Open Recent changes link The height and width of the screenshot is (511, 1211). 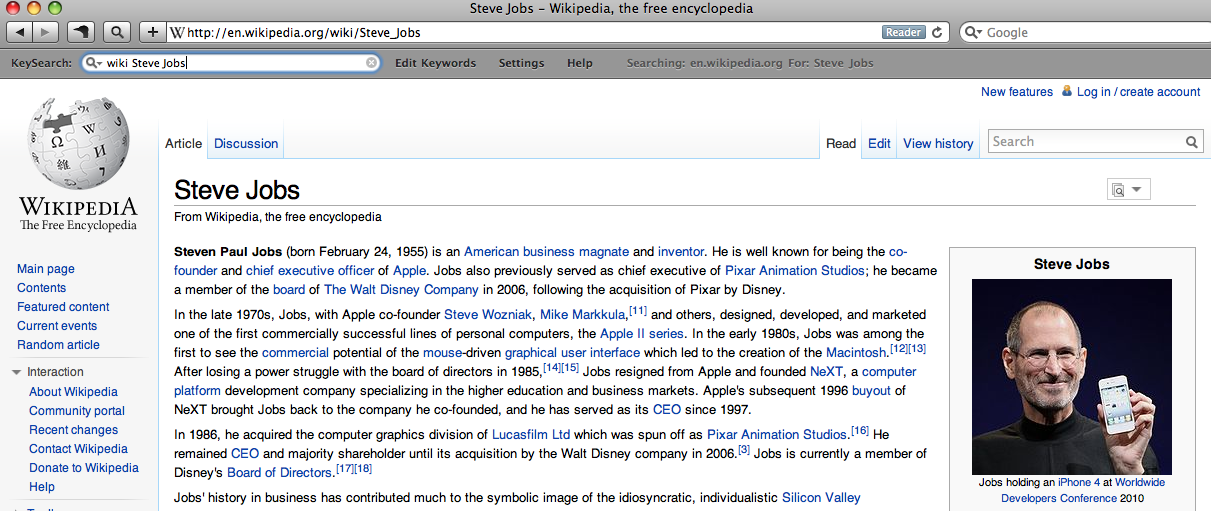(x=74, y=430)
